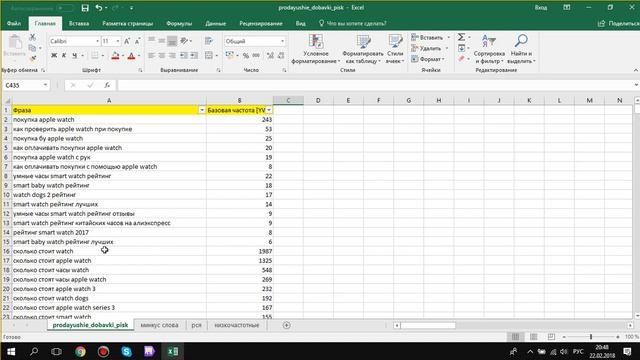Cut selection with scissors icon
Viewport: 640px width, 360px height.
(x=33, y=37)
